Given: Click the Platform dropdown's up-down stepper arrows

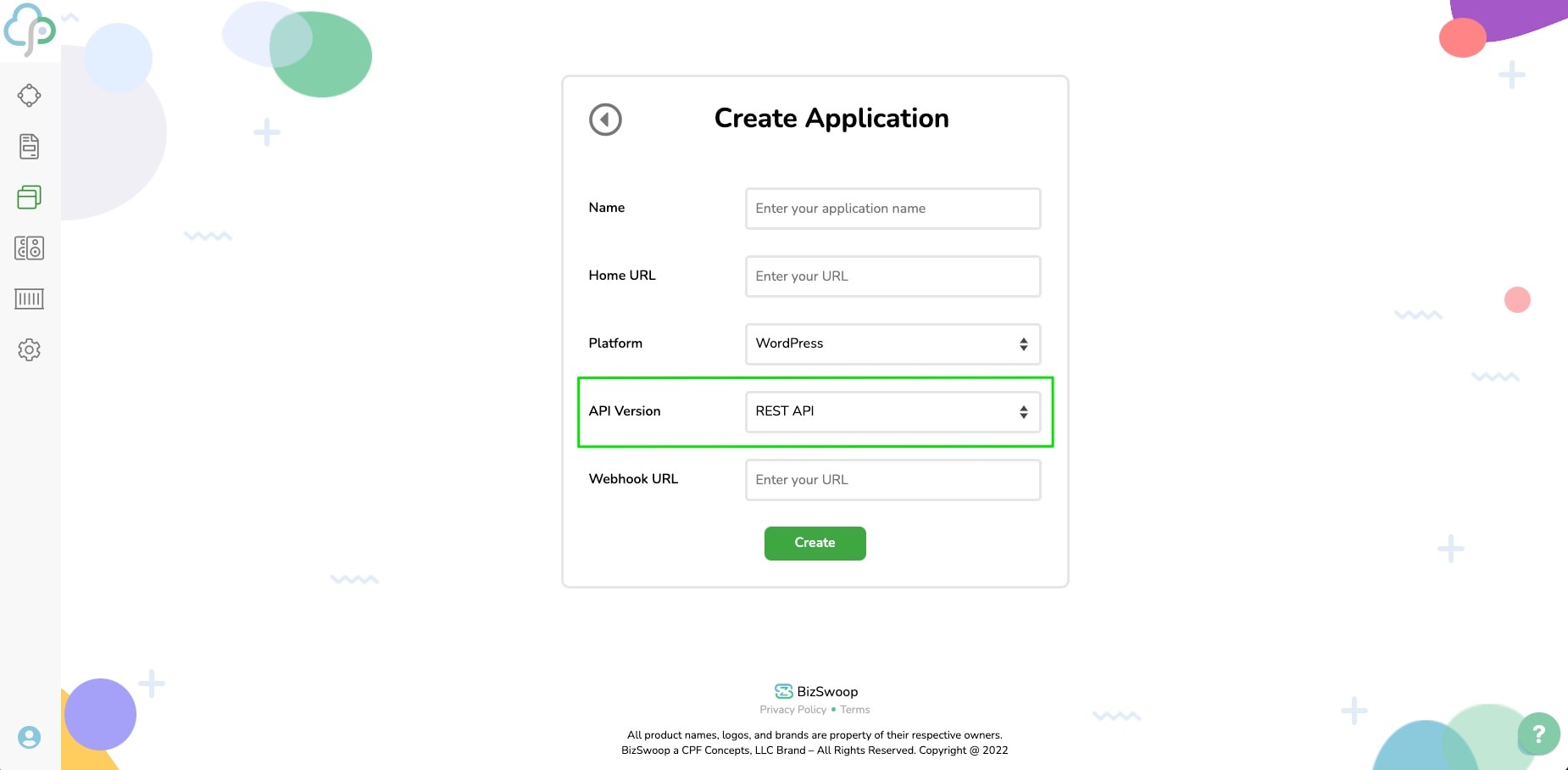Looking at the screenshot, I should pos(1025,343).
